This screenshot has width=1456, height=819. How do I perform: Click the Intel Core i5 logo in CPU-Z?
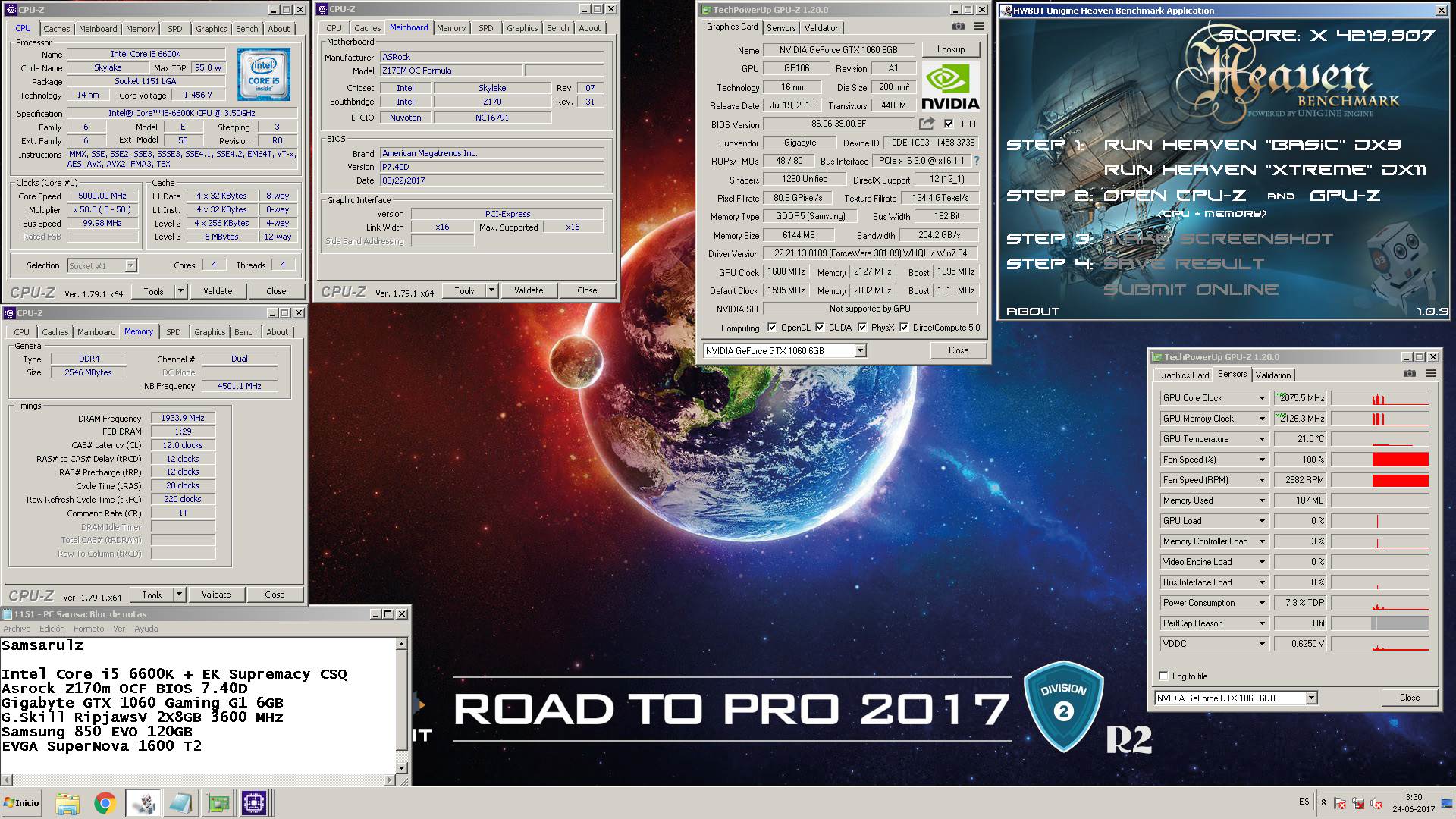pyautogui.click(x=263, y=74)
